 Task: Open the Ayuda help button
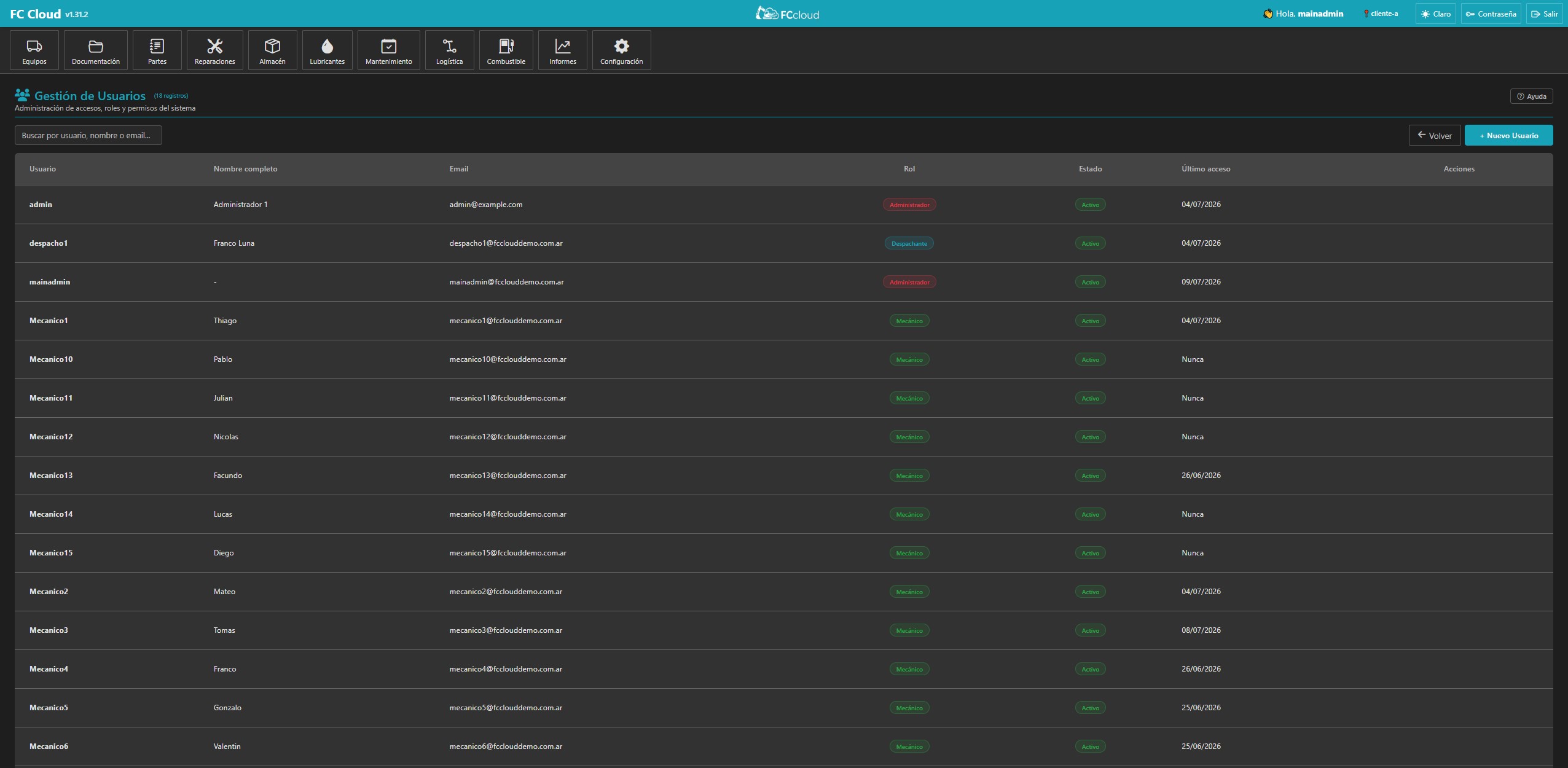pyautogui.click(x=1532, y=96)
